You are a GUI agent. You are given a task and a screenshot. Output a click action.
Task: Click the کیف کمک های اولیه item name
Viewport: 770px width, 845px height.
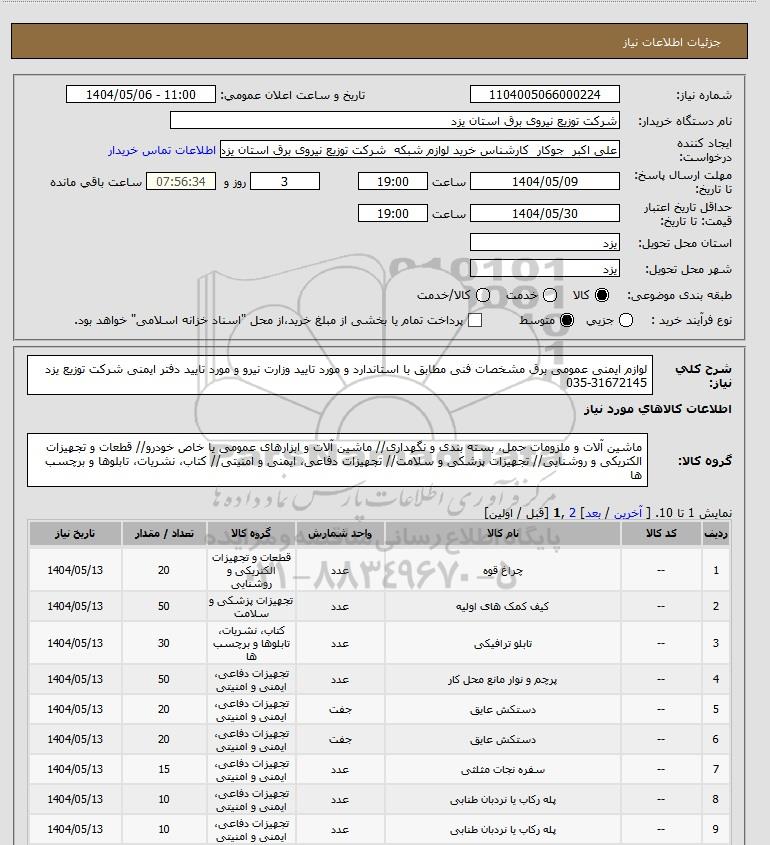click(x=503, y=606)
